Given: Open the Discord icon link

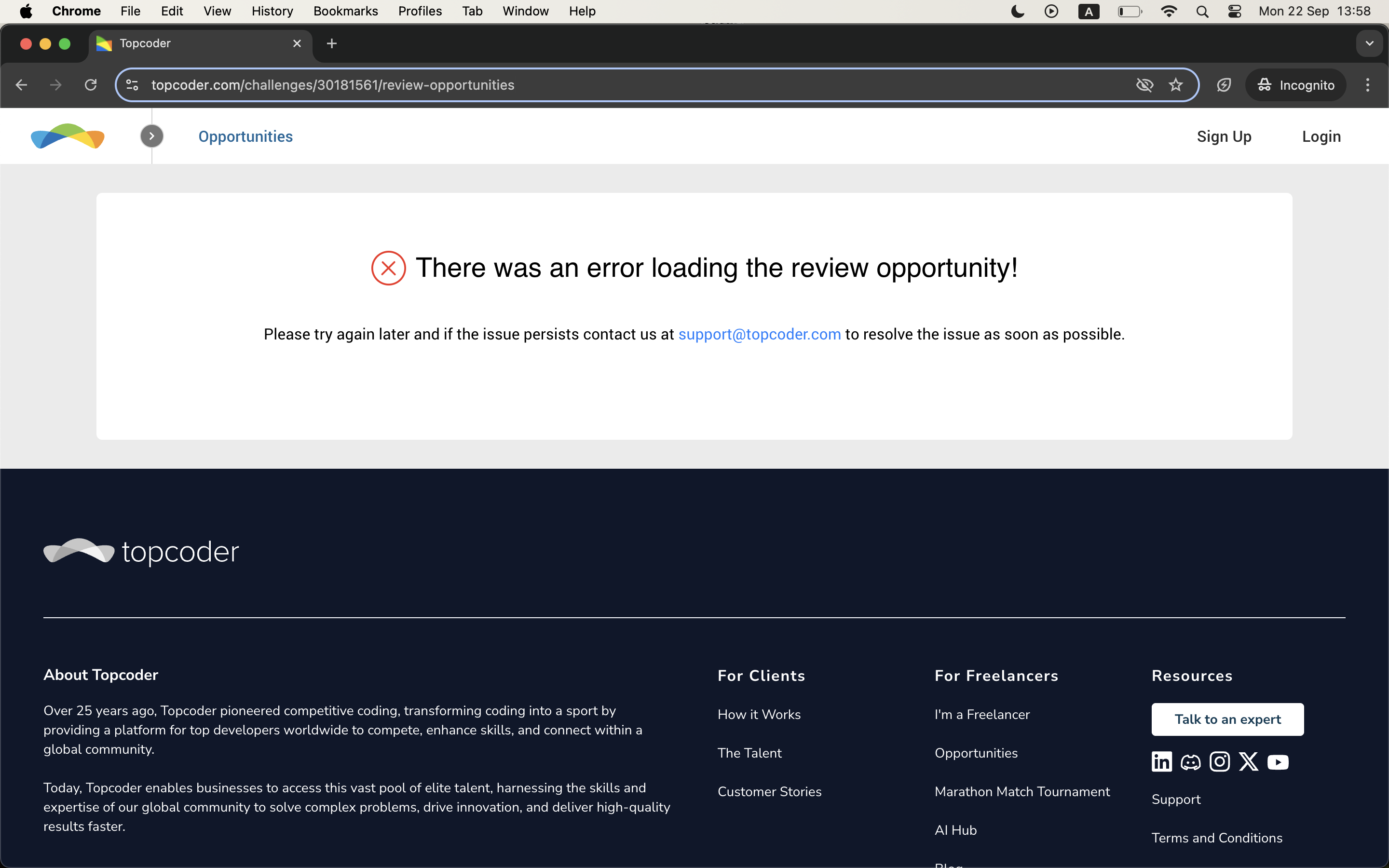Looking at the screenshot, I should point(1190,762).
